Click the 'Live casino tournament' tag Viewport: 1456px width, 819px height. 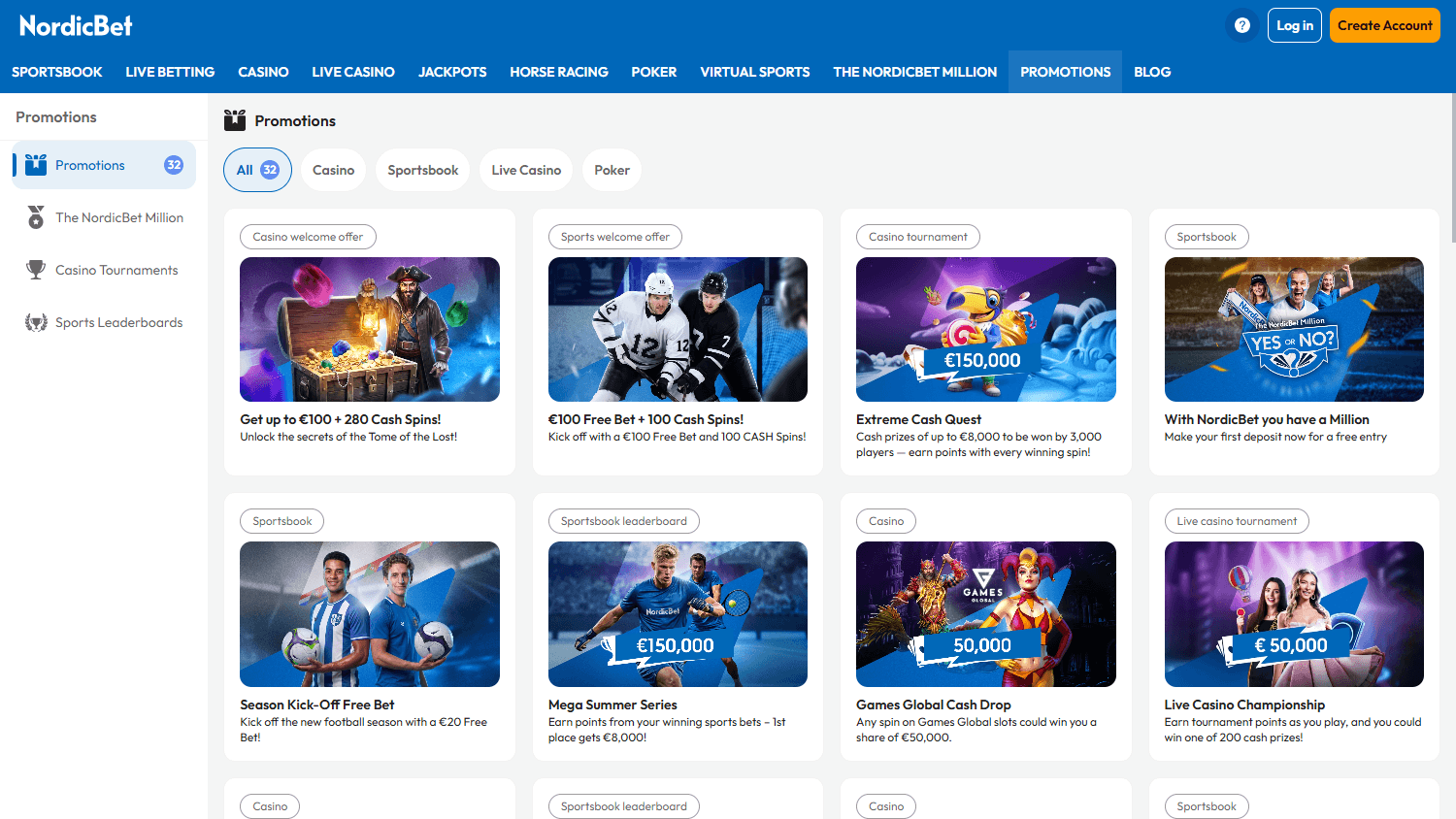(x=1237, y=521)
